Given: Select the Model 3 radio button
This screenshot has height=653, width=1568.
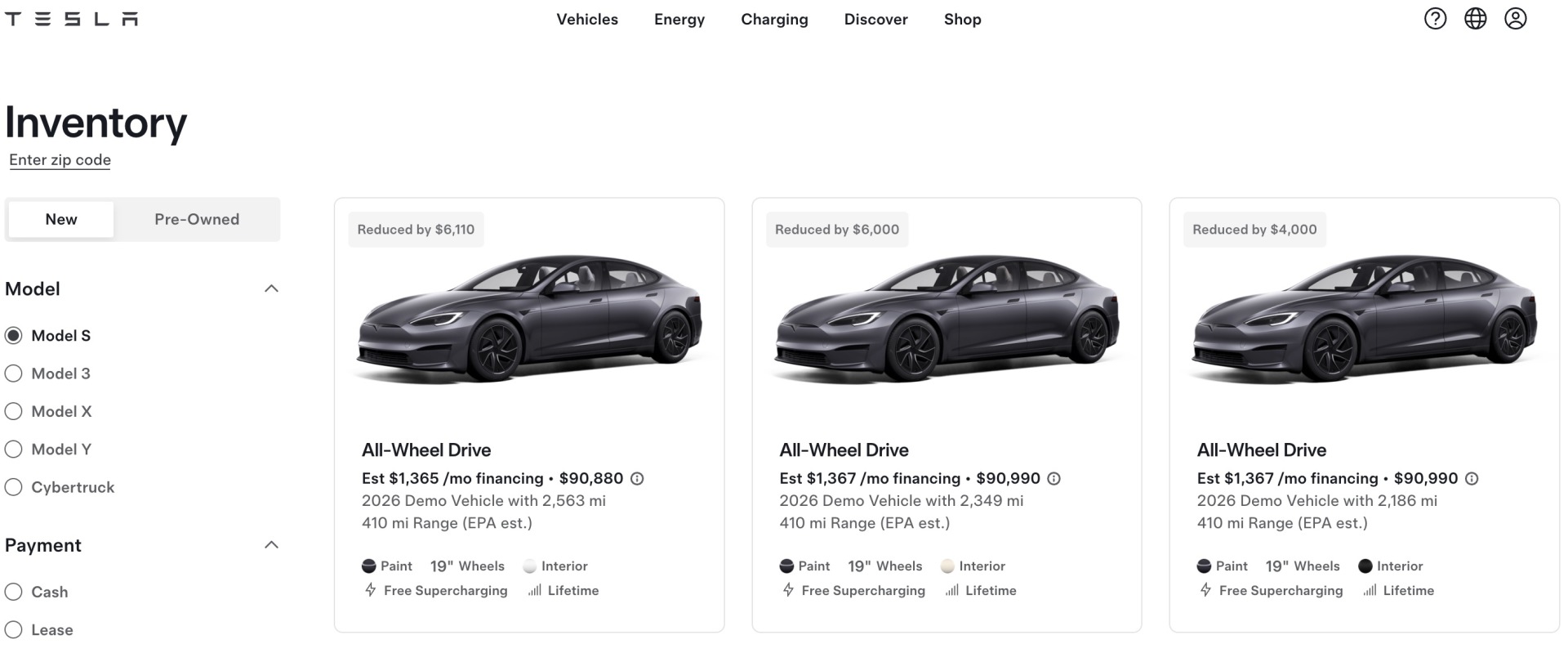Looking at the screenshot, I should click(14, 373).
